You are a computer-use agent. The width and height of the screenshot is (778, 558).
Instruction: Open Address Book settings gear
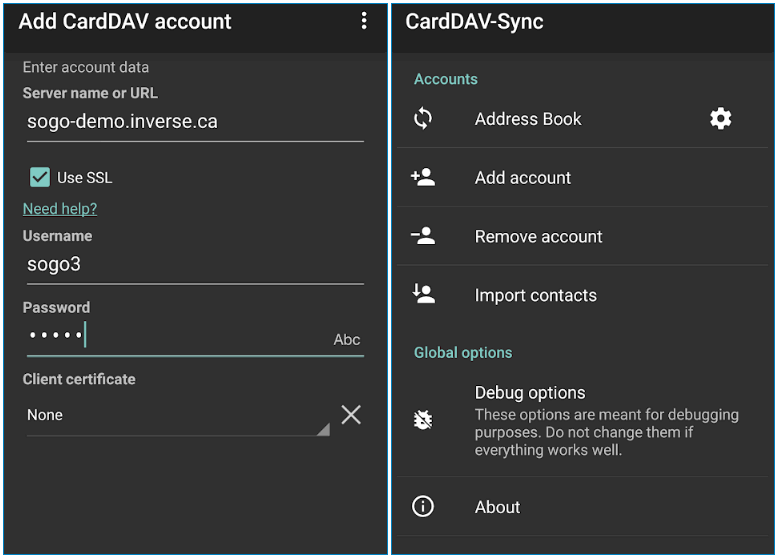click(x=720, y=119)
